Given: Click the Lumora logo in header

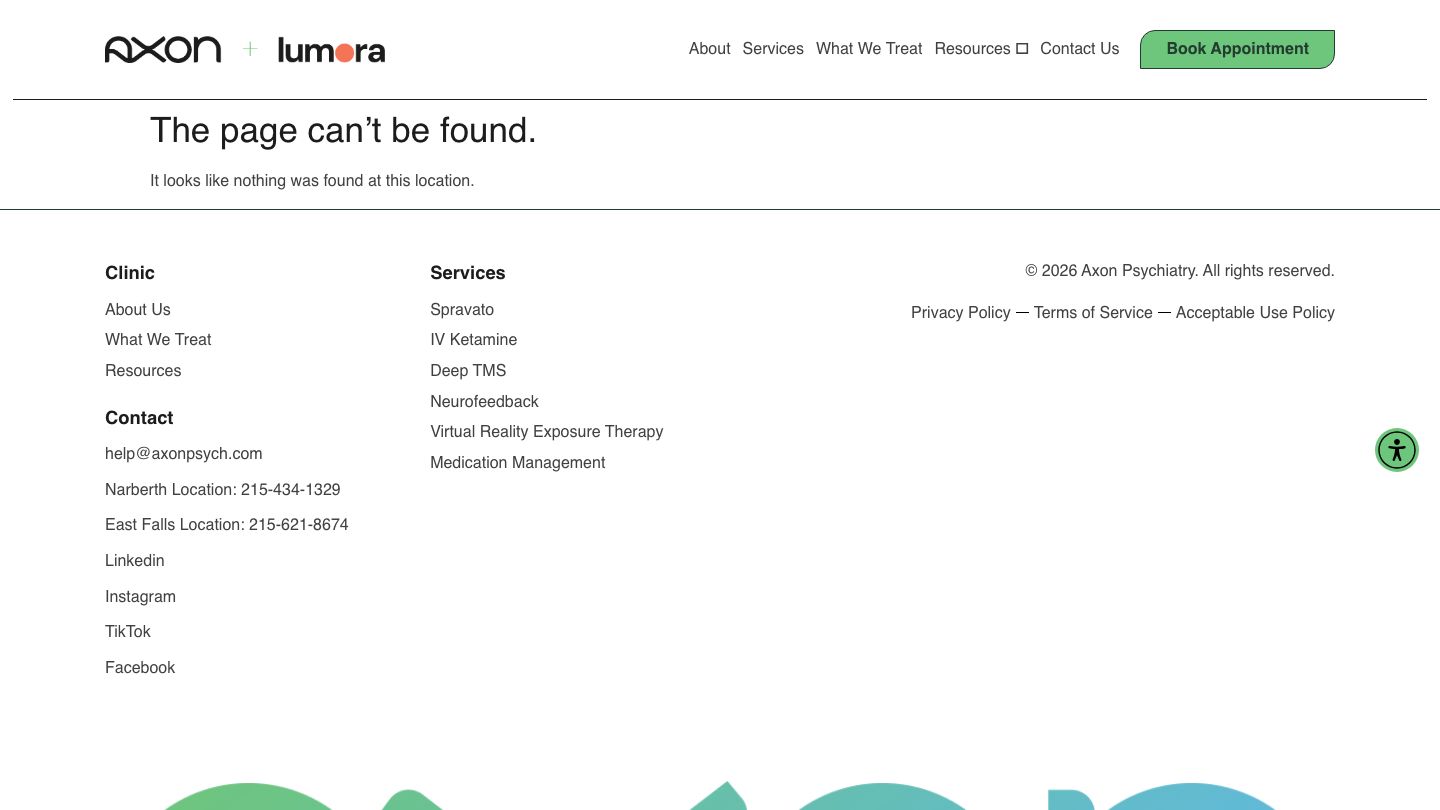Looking at the screenshot, I should pos(331,50).
